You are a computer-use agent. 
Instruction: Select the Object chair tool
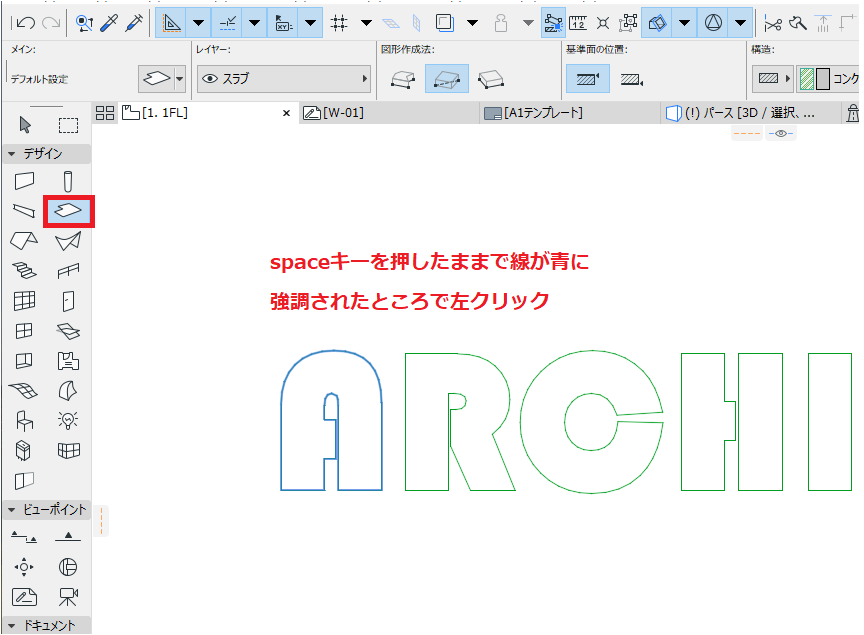[24, 421]
